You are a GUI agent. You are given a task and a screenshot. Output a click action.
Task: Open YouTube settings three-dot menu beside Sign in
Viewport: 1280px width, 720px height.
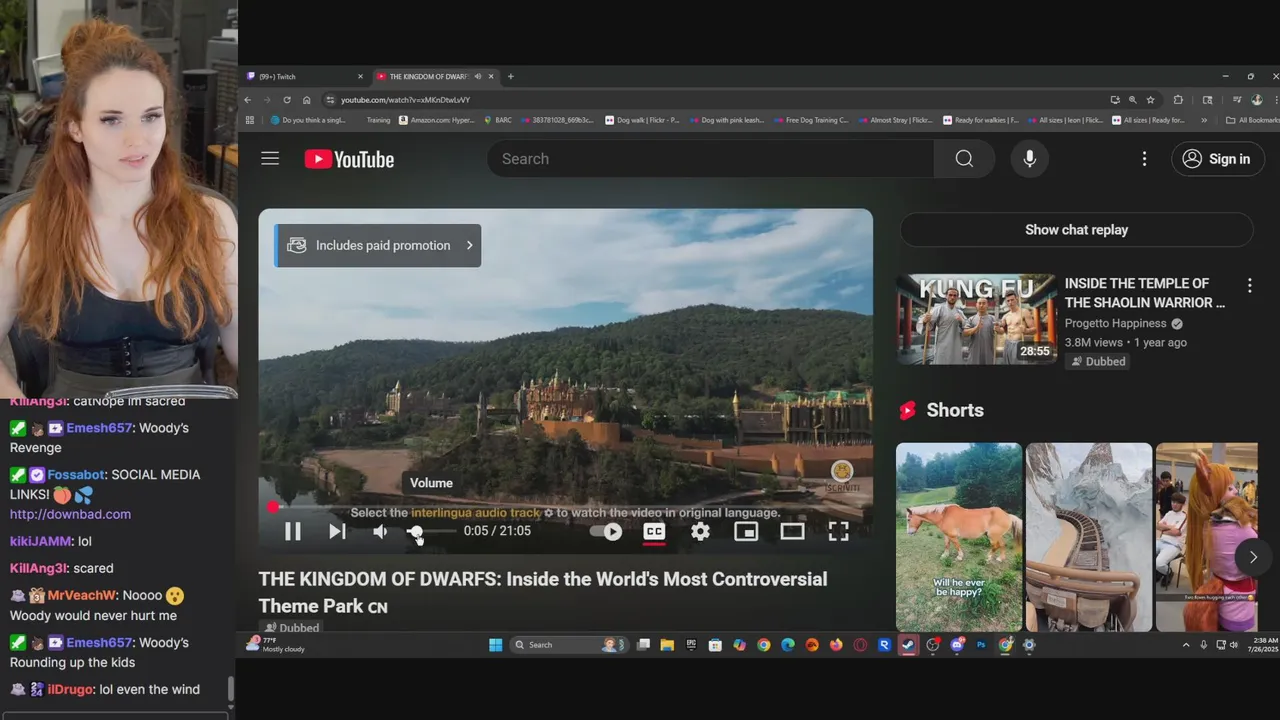pos(1144,159)
